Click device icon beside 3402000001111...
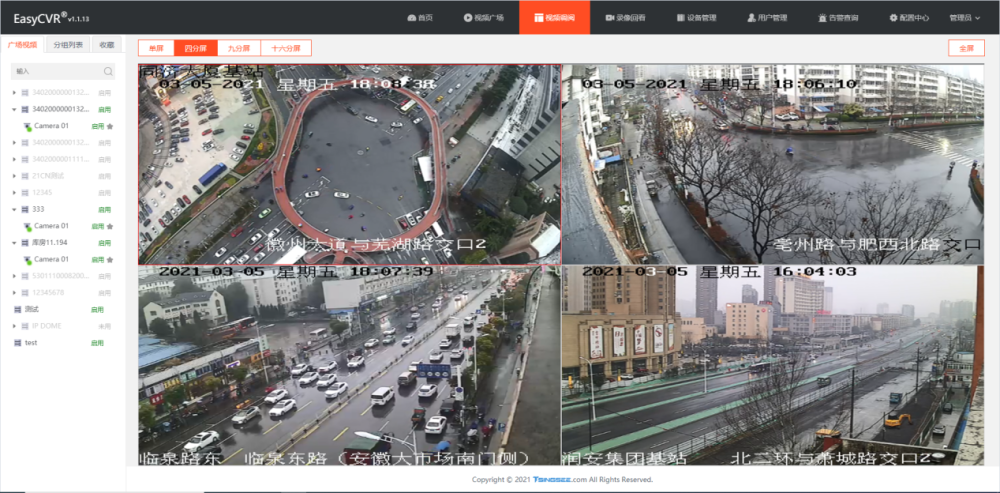 point(25,159)
